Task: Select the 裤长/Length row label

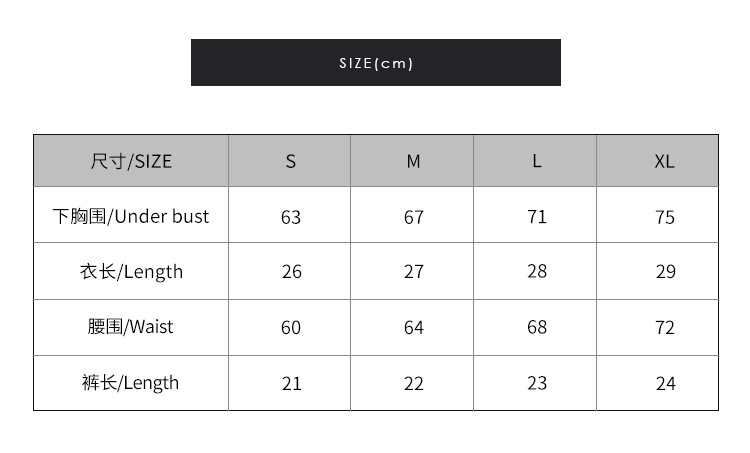Action: coord(131,382)
